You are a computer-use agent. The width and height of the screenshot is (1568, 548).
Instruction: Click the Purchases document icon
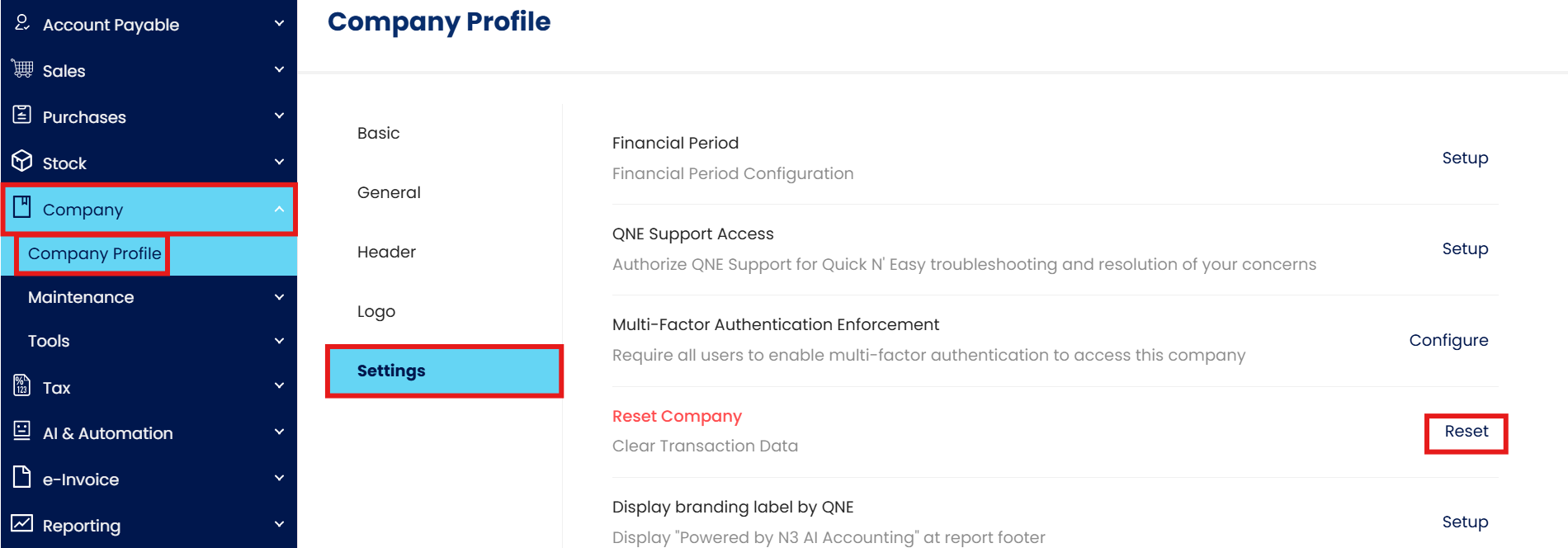click(22, 116)
